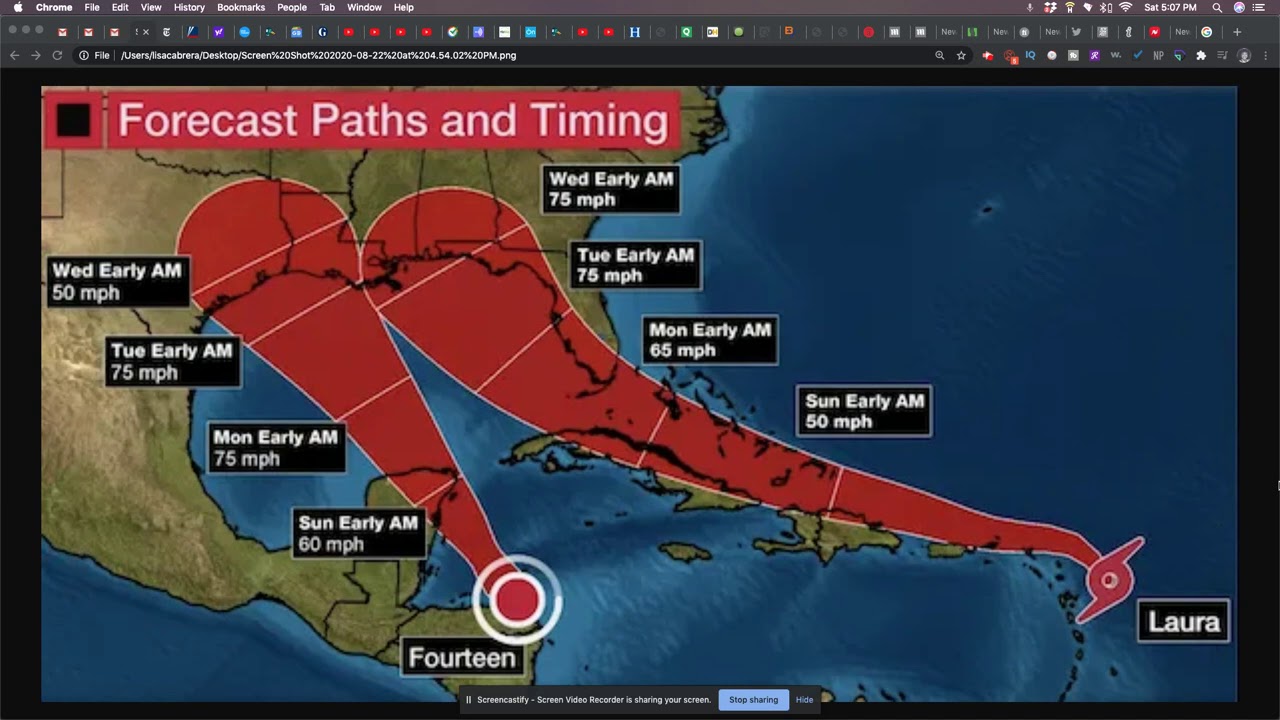Screen dimensions: 1280x720
Task: Reload the current page
Action: pos(57,55)
